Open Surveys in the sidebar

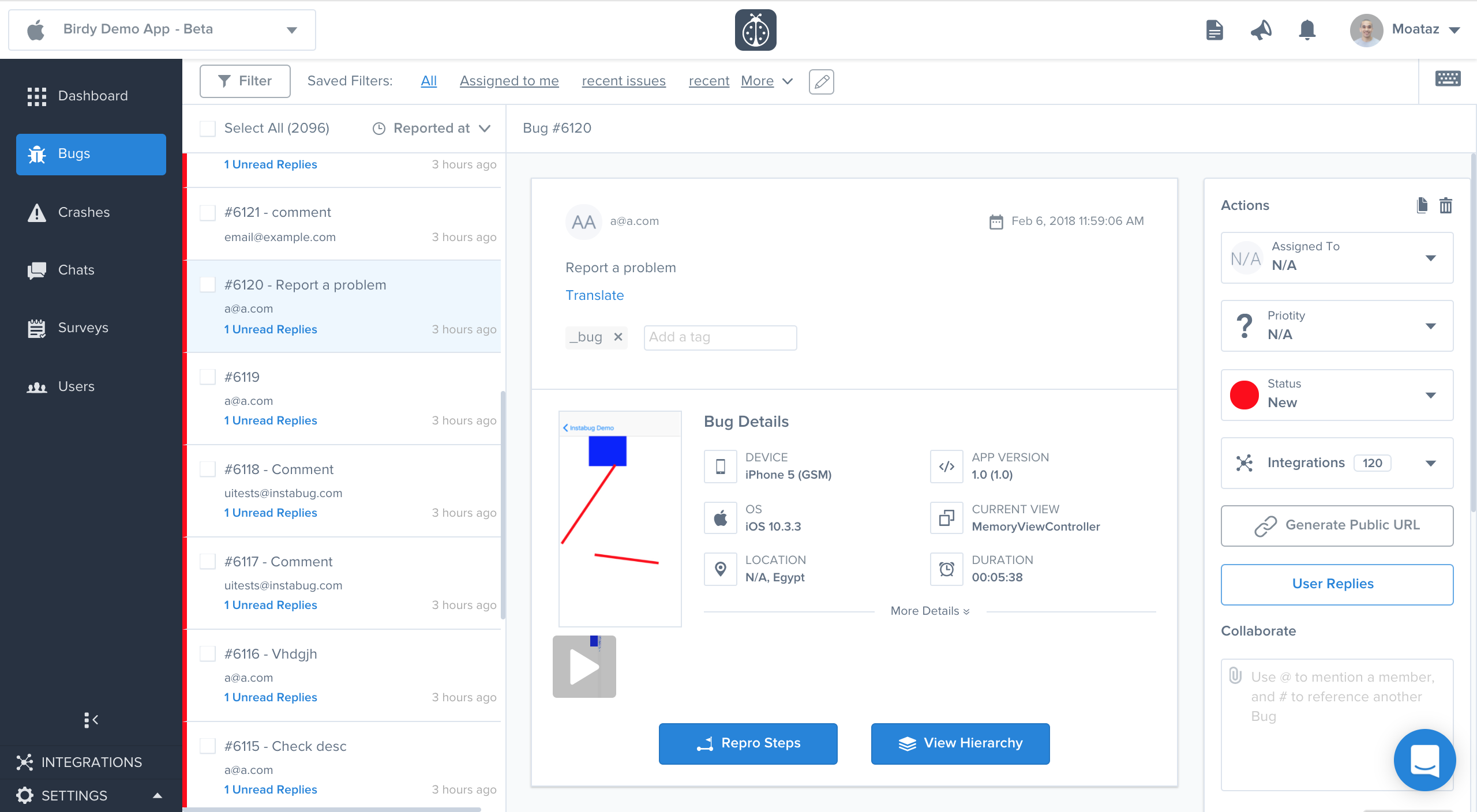83,328
